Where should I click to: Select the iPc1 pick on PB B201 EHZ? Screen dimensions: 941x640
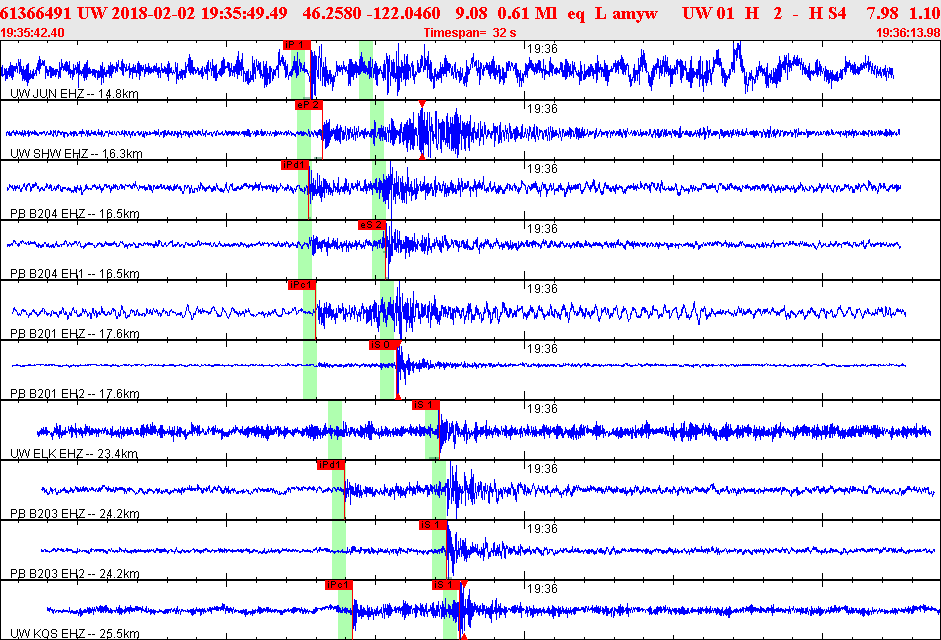(301, 284)
